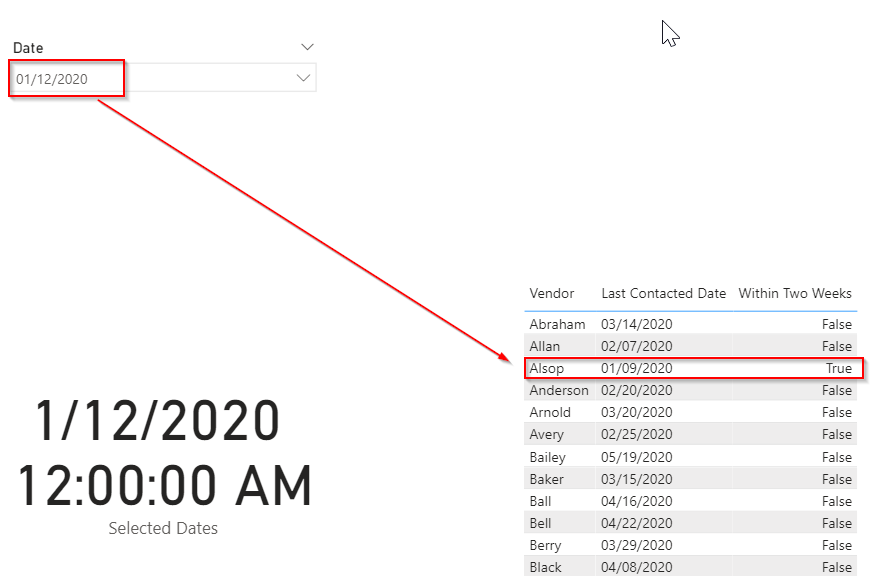Click date 01/09/2020 in Alsop row
The image size is (889, 576).
pos(637,369)
